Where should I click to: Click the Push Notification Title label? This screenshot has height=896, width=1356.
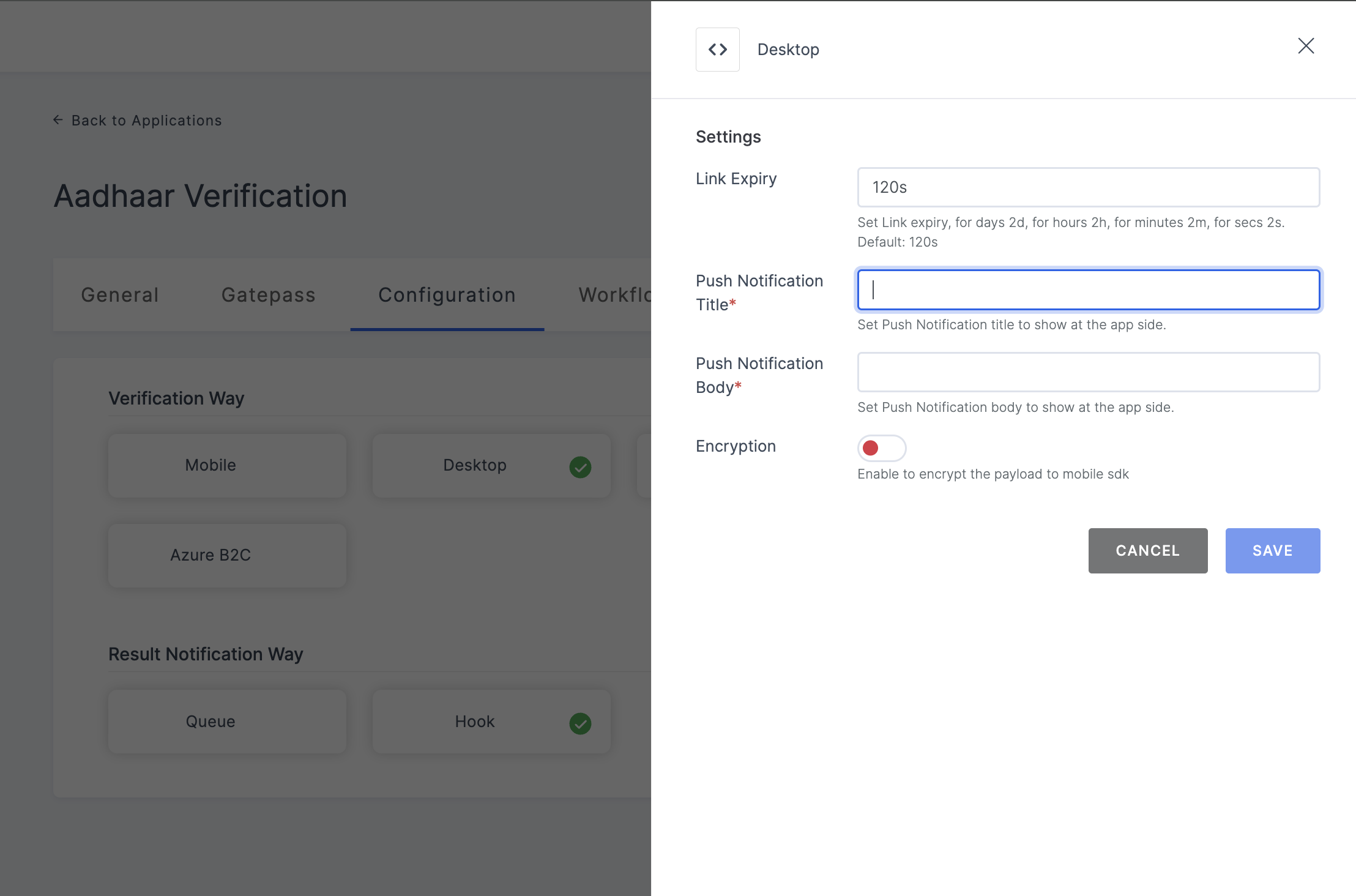point(759,293)
